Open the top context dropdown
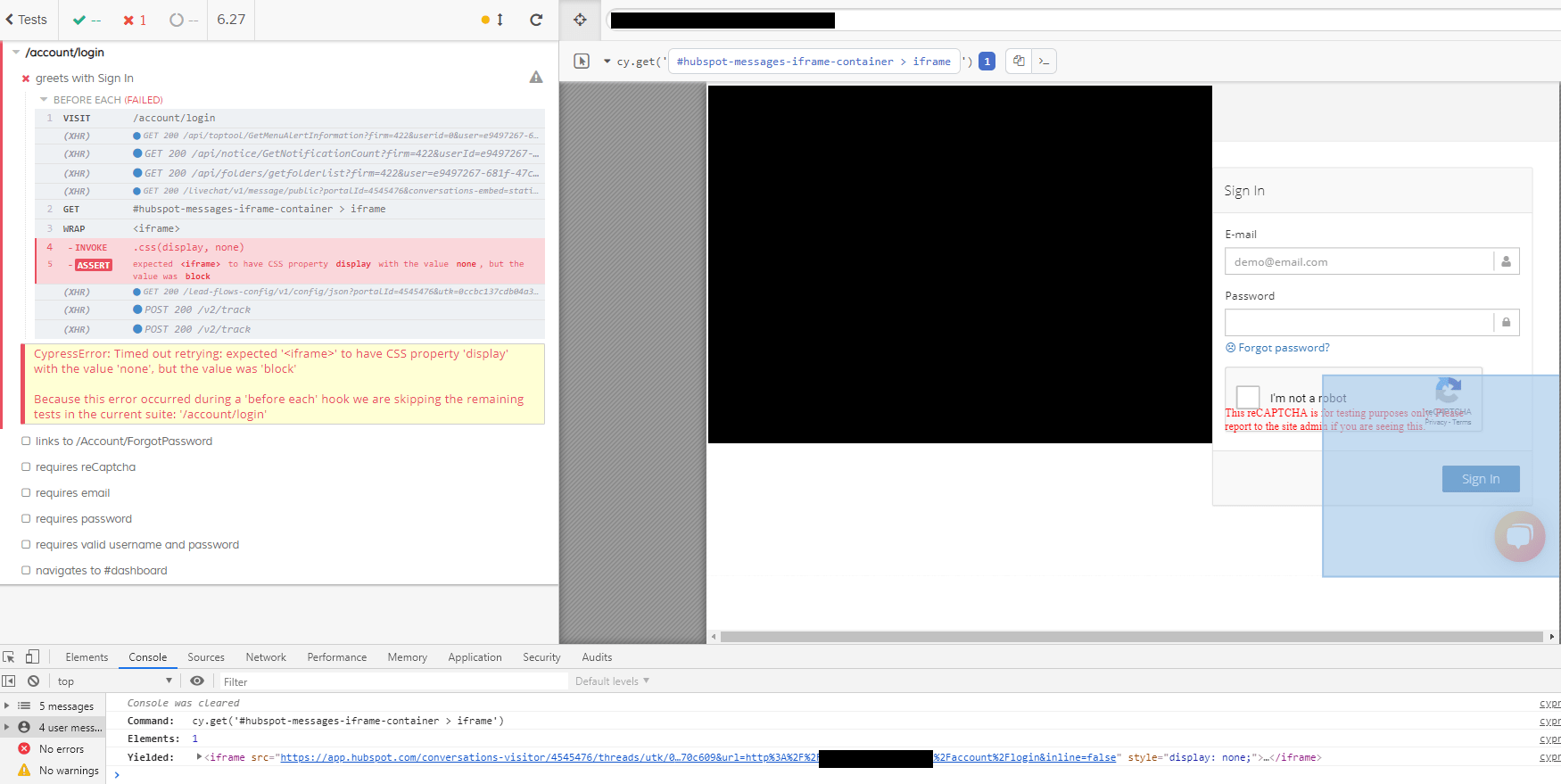1561x784 pixels. (114, 681)
